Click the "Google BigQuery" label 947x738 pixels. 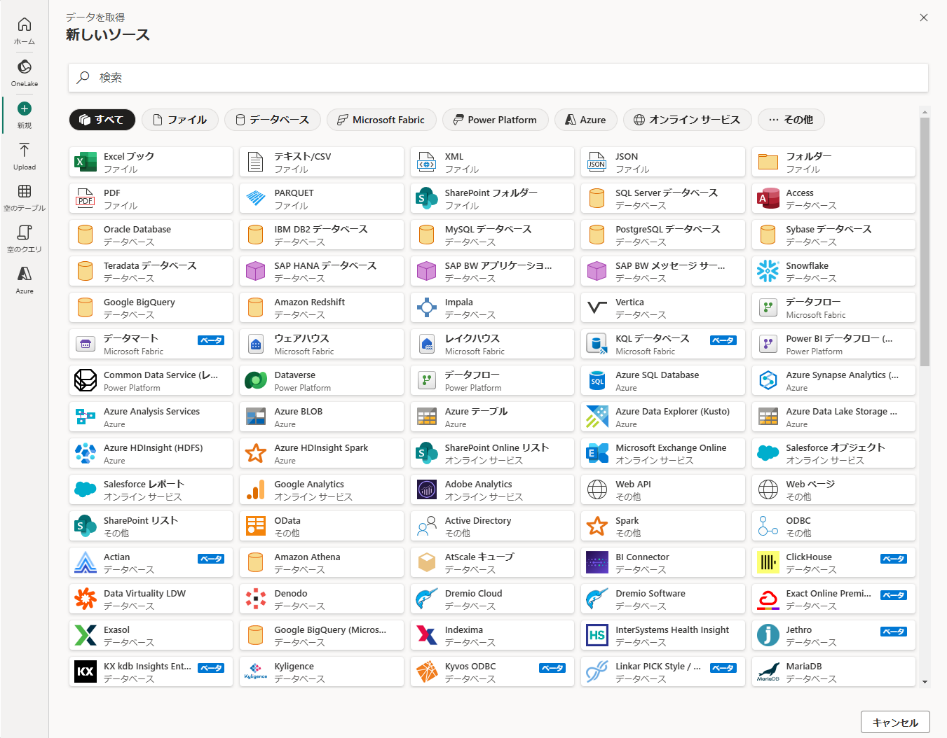click(x=139, y=302)
